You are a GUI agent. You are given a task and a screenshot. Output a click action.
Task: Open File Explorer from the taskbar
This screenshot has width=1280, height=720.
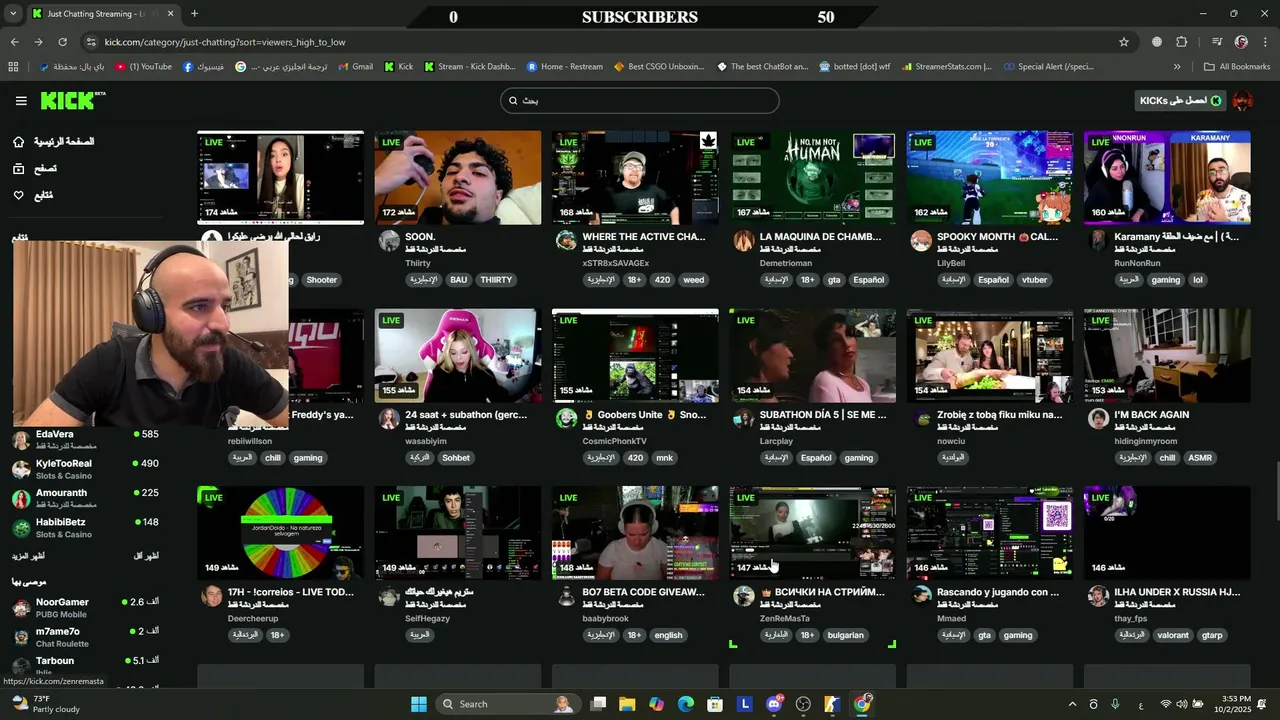[627, 704]
